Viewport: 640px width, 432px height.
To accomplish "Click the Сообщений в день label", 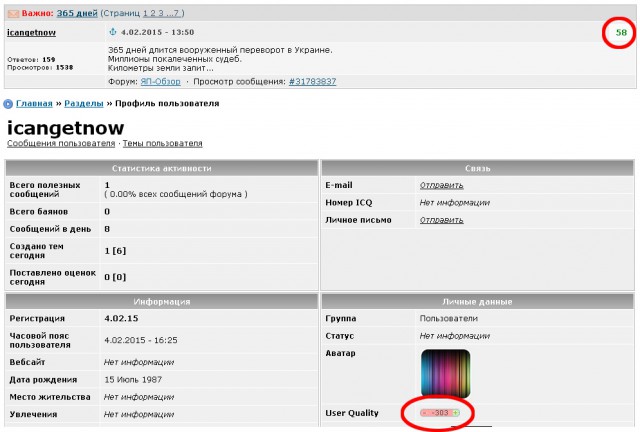I will click(x=50, y=229).
